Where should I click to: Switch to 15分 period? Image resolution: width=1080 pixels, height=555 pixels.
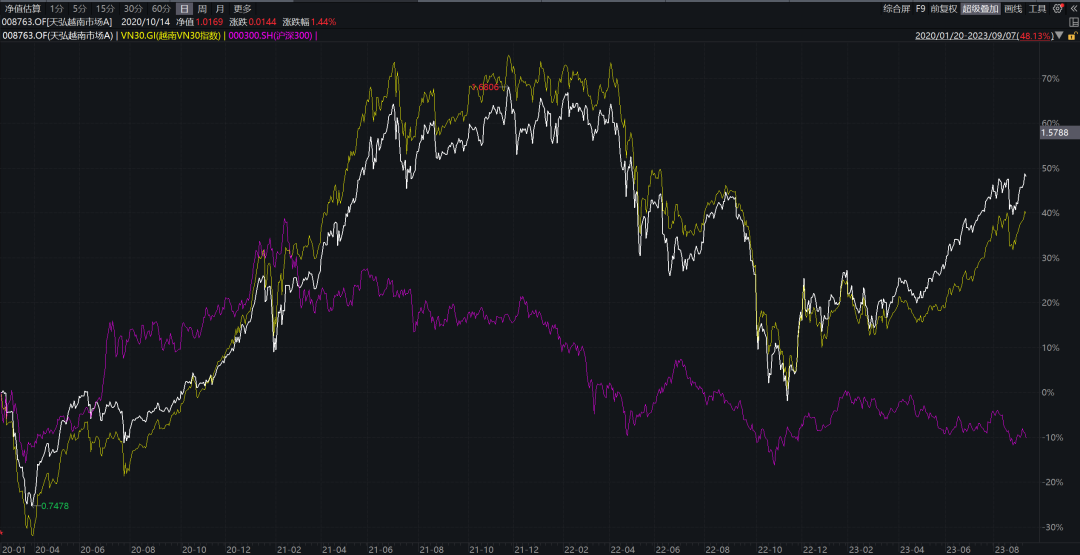pos(105,9)
